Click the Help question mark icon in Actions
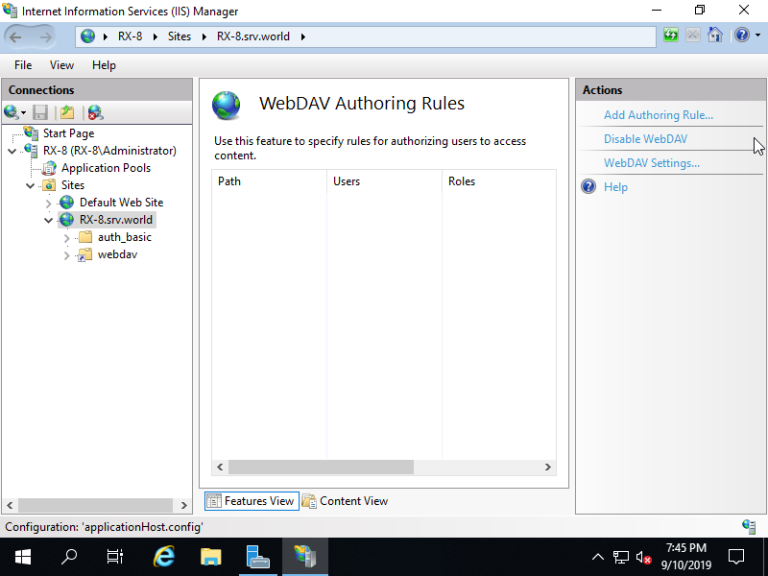 (589, 187)
